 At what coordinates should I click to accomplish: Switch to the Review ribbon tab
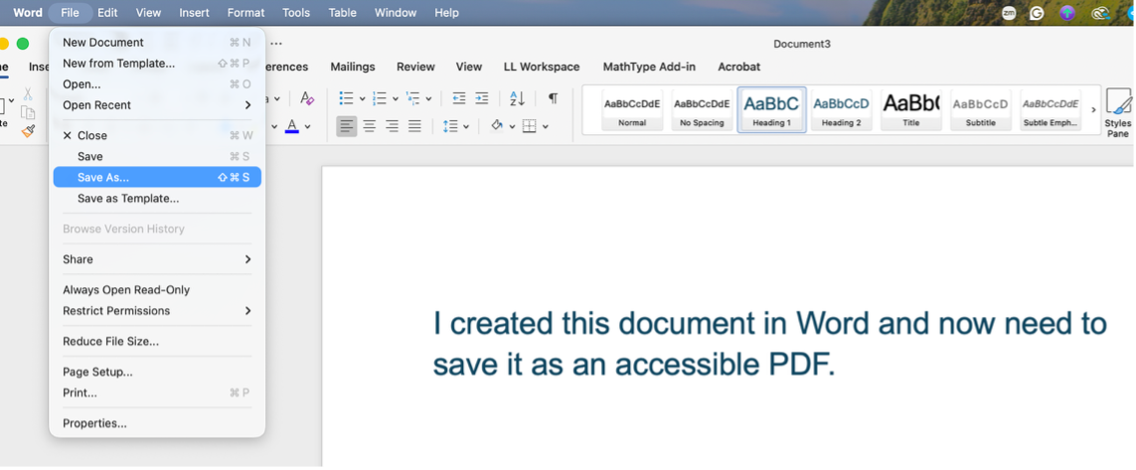click(x=416, y=67)
